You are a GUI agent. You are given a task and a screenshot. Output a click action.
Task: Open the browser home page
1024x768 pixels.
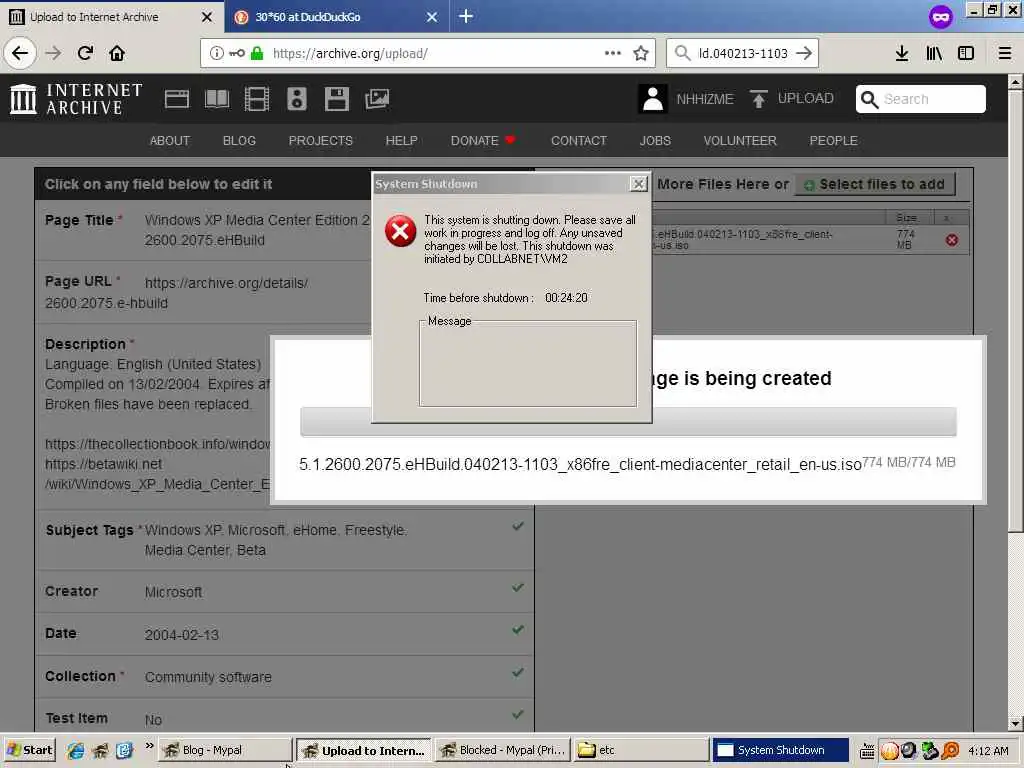coord(117,53)
